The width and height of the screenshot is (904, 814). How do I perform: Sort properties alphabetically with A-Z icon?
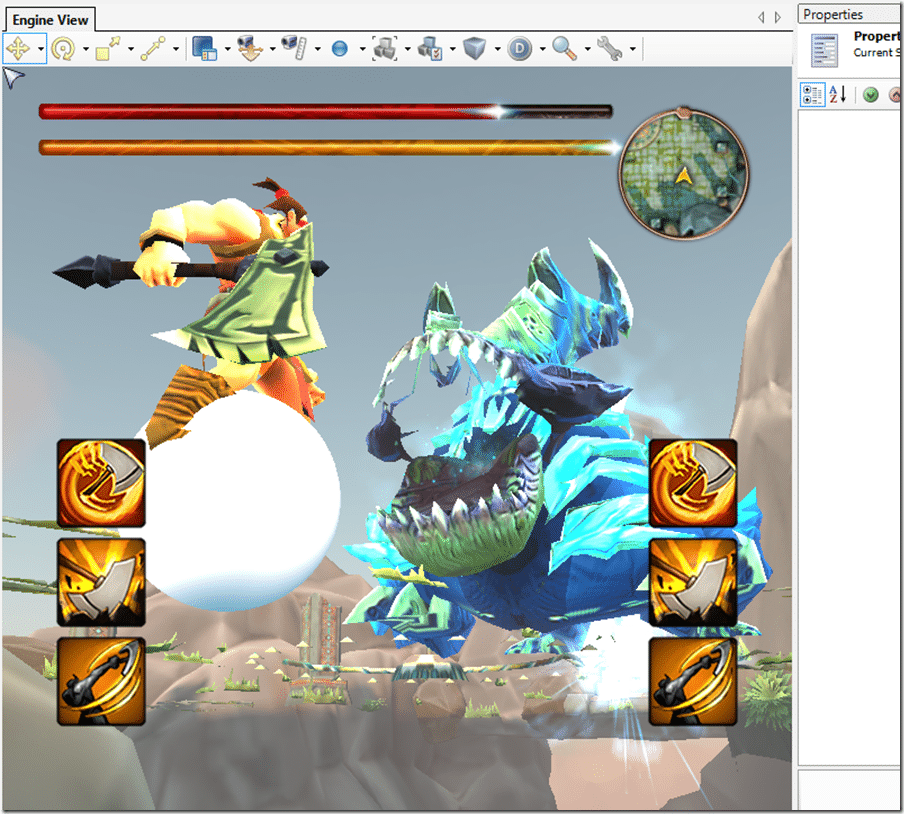point(838,95)
